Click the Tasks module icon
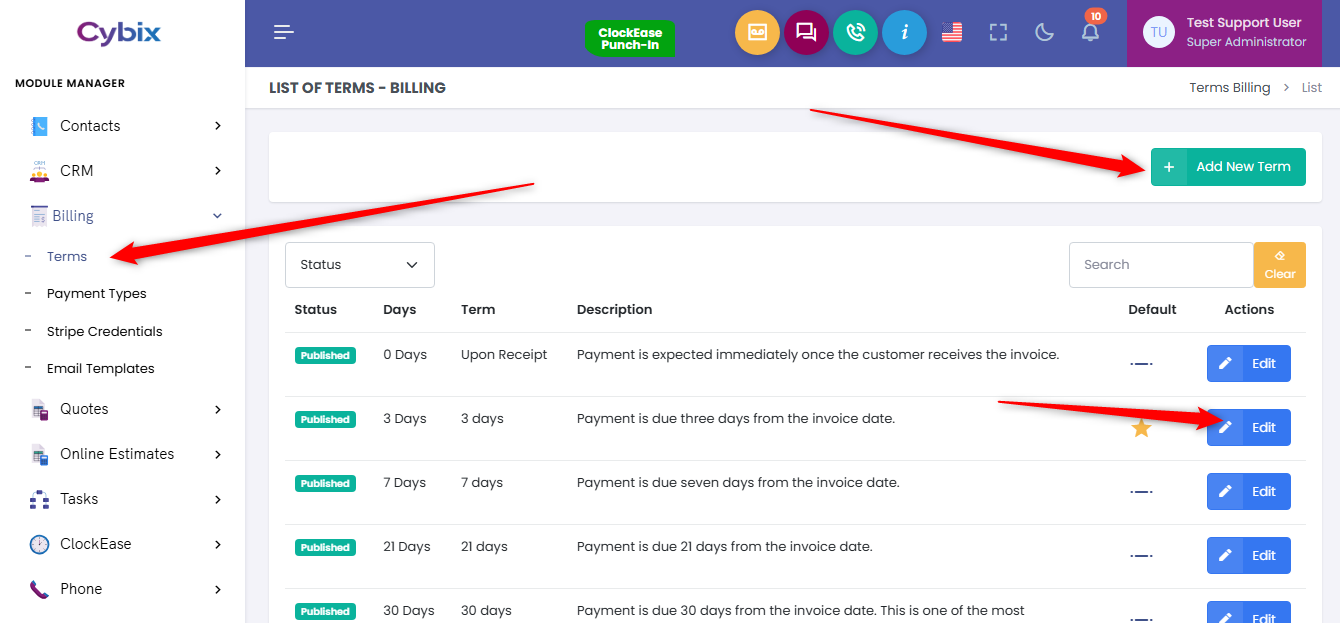Image resolution: width=1340 pixels, height=623 pixels. pos(39,499)
